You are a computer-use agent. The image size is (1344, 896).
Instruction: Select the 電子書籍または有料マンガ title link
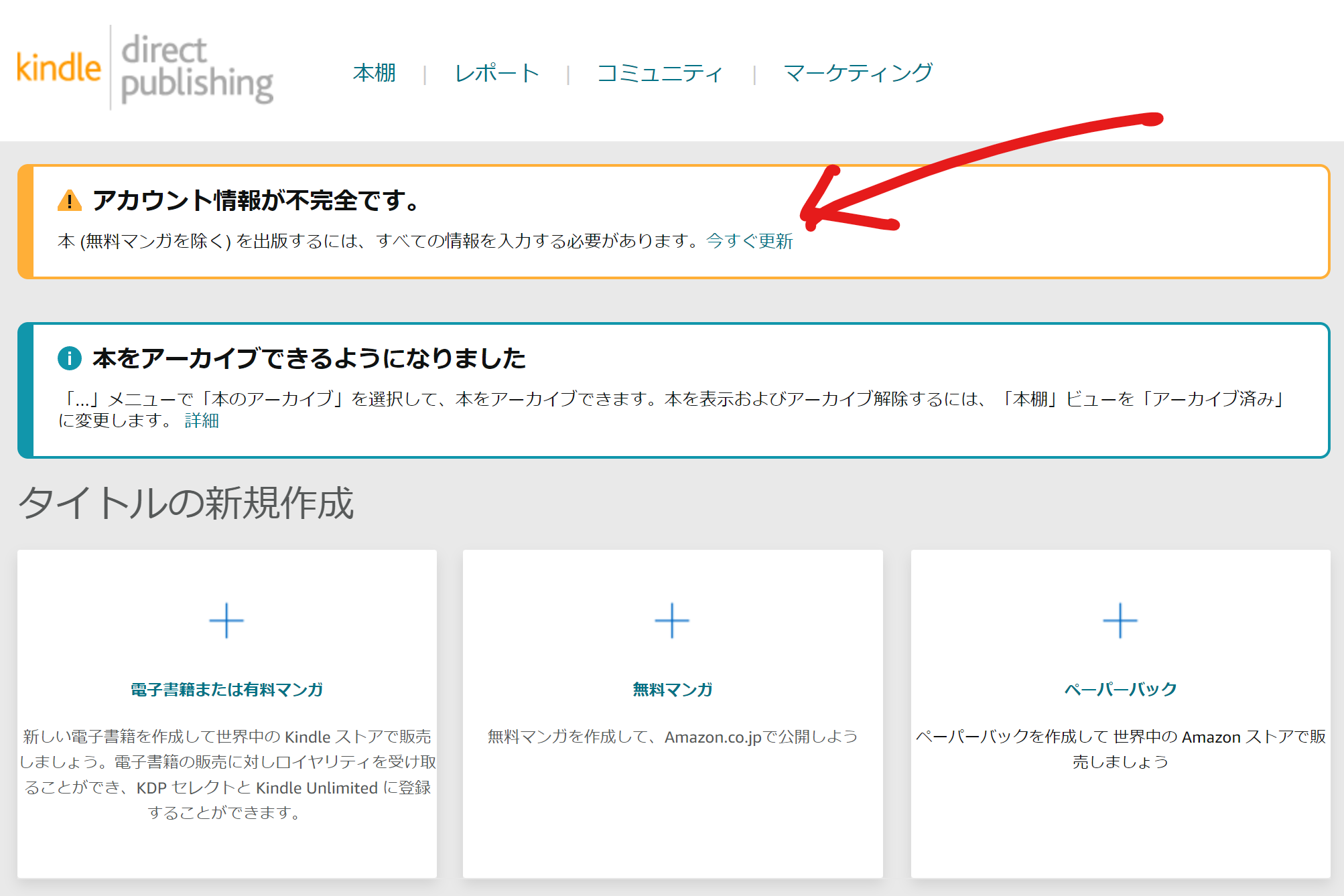click(226, 689)
